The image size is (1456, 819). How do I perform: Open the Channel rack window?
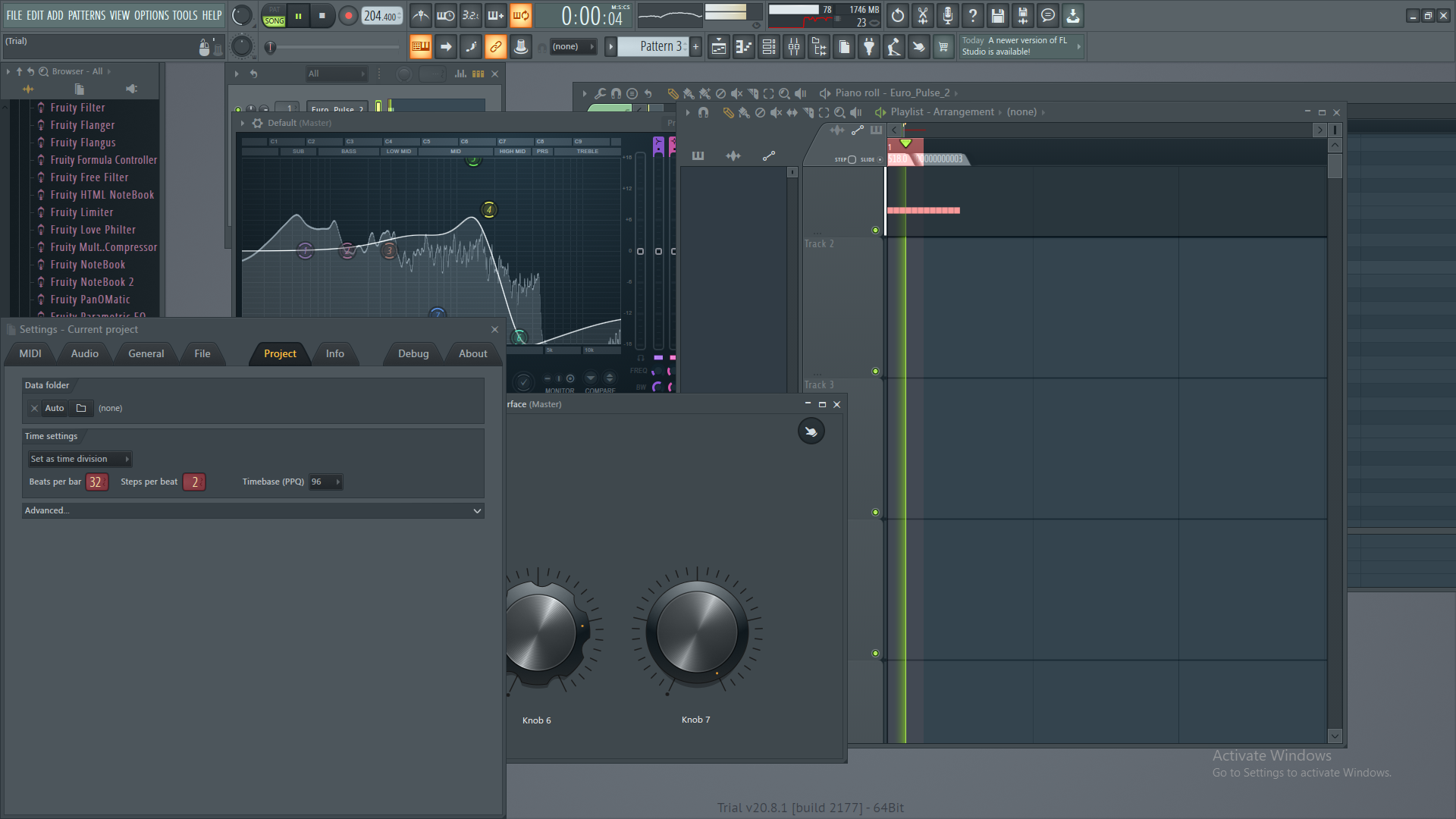point(769,47)
